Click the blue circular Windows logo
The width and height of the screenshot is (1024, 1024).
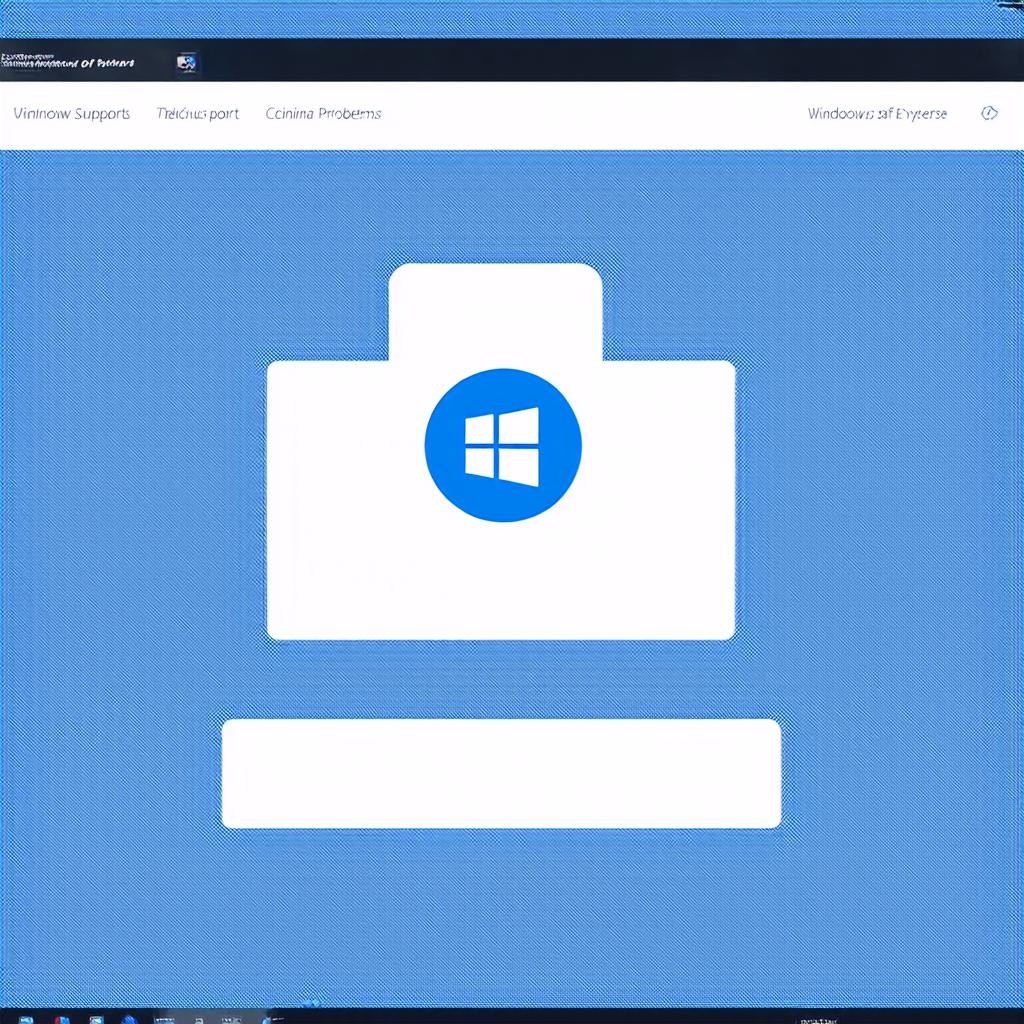[x=503, y=445]
